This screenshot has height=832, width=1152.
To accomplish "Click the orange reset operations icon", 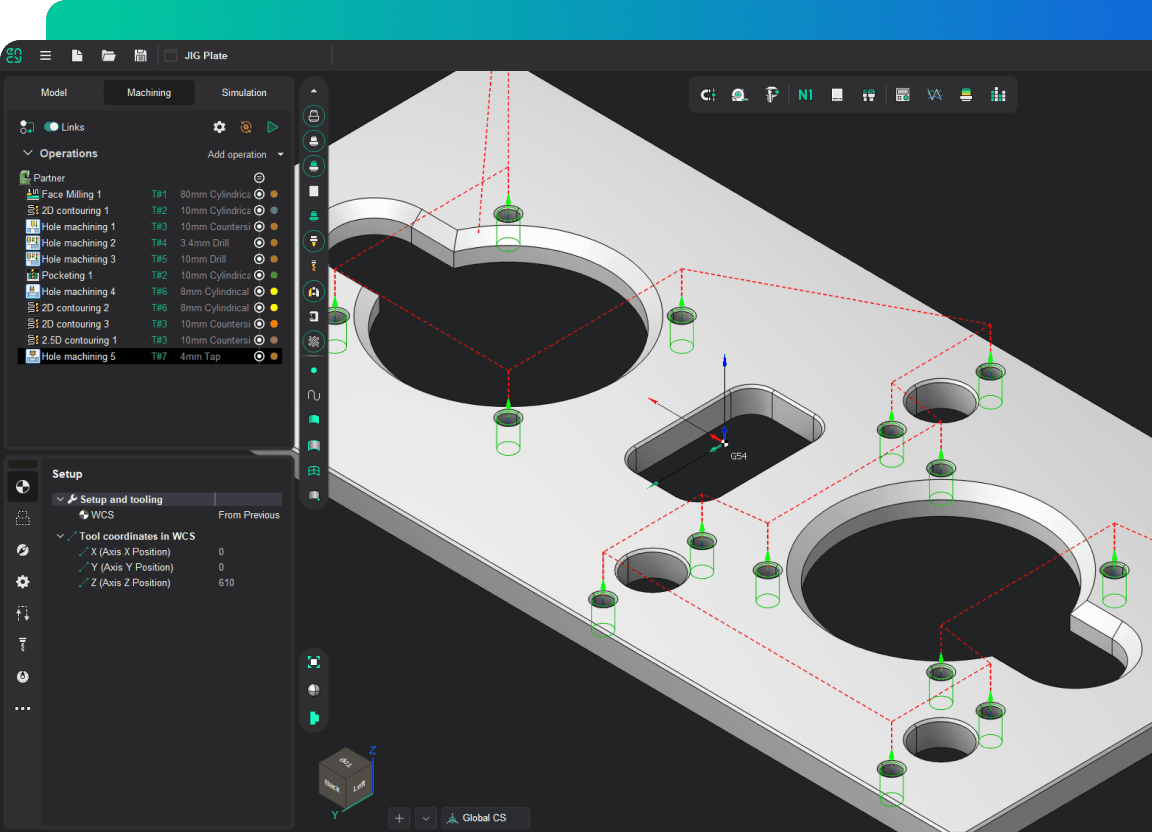I will (246, 127).
